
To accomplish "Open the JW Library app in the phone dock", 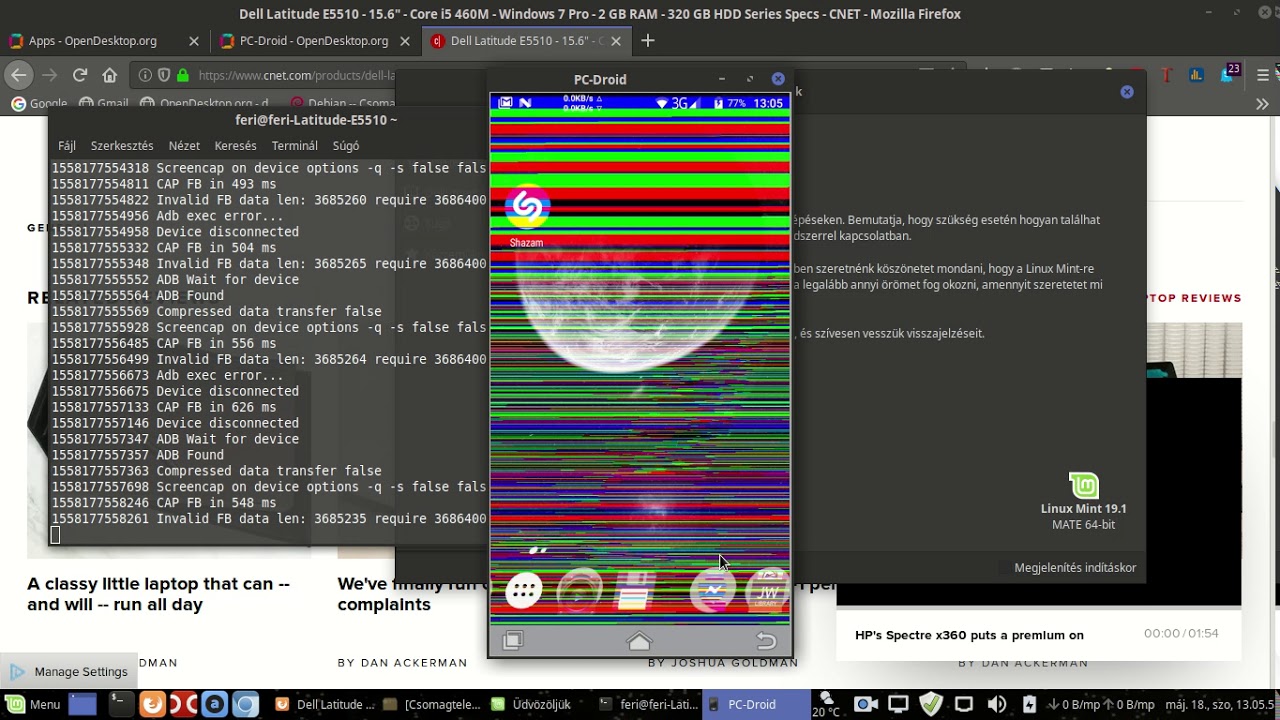I will [768, 591].
